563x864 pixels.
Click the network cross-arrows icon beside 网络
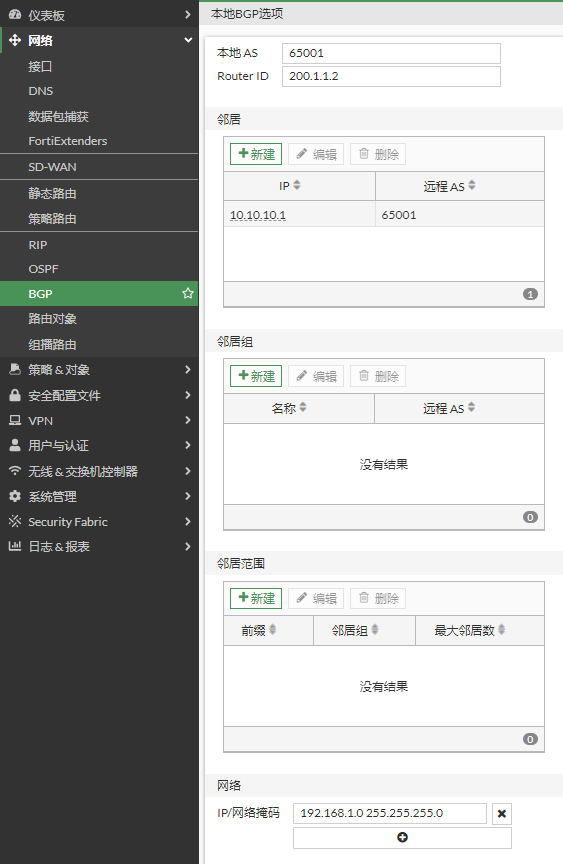point(15,40)
